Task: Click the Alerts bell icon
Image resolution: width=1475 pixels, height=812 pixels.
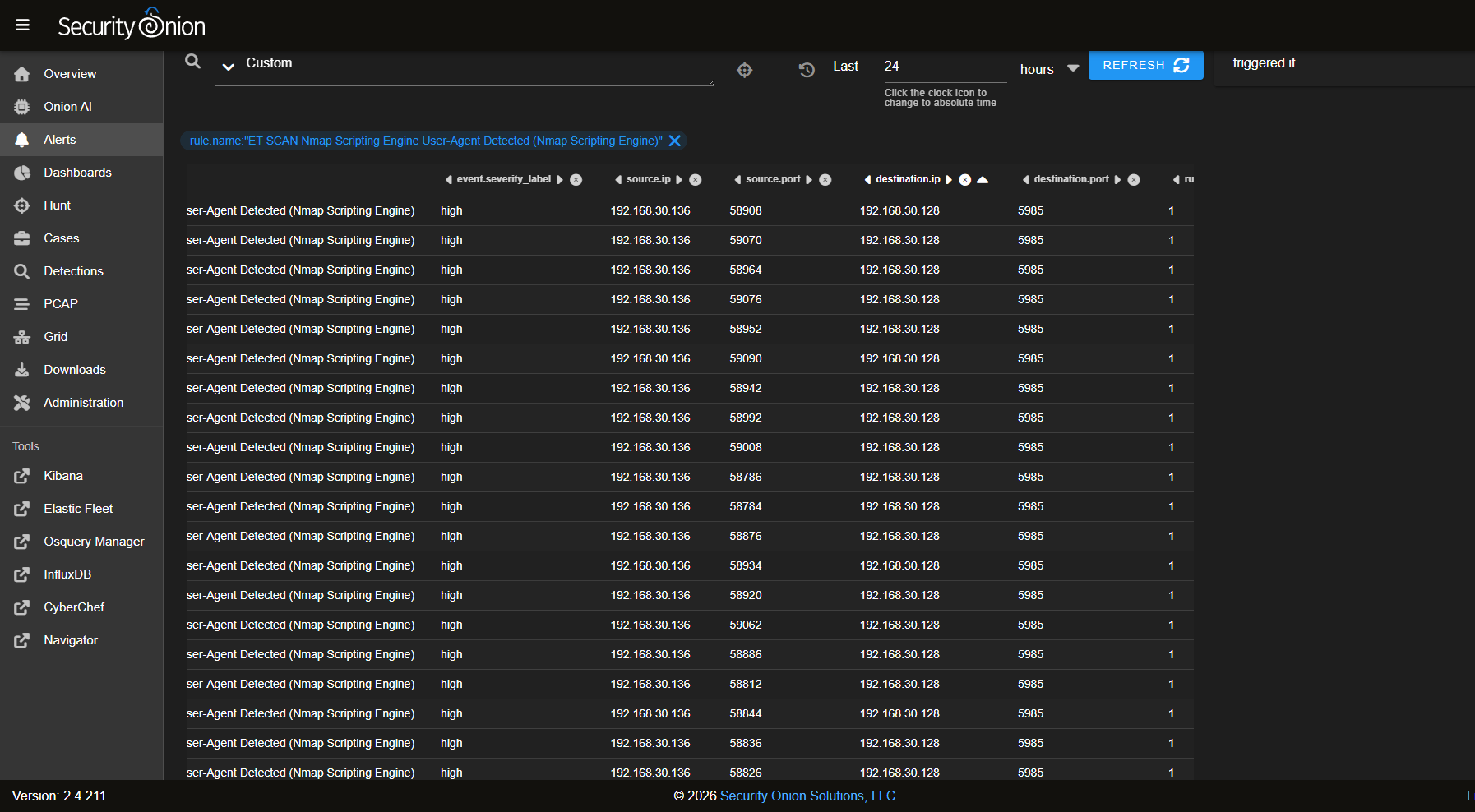Action: [x=22, y=140]
